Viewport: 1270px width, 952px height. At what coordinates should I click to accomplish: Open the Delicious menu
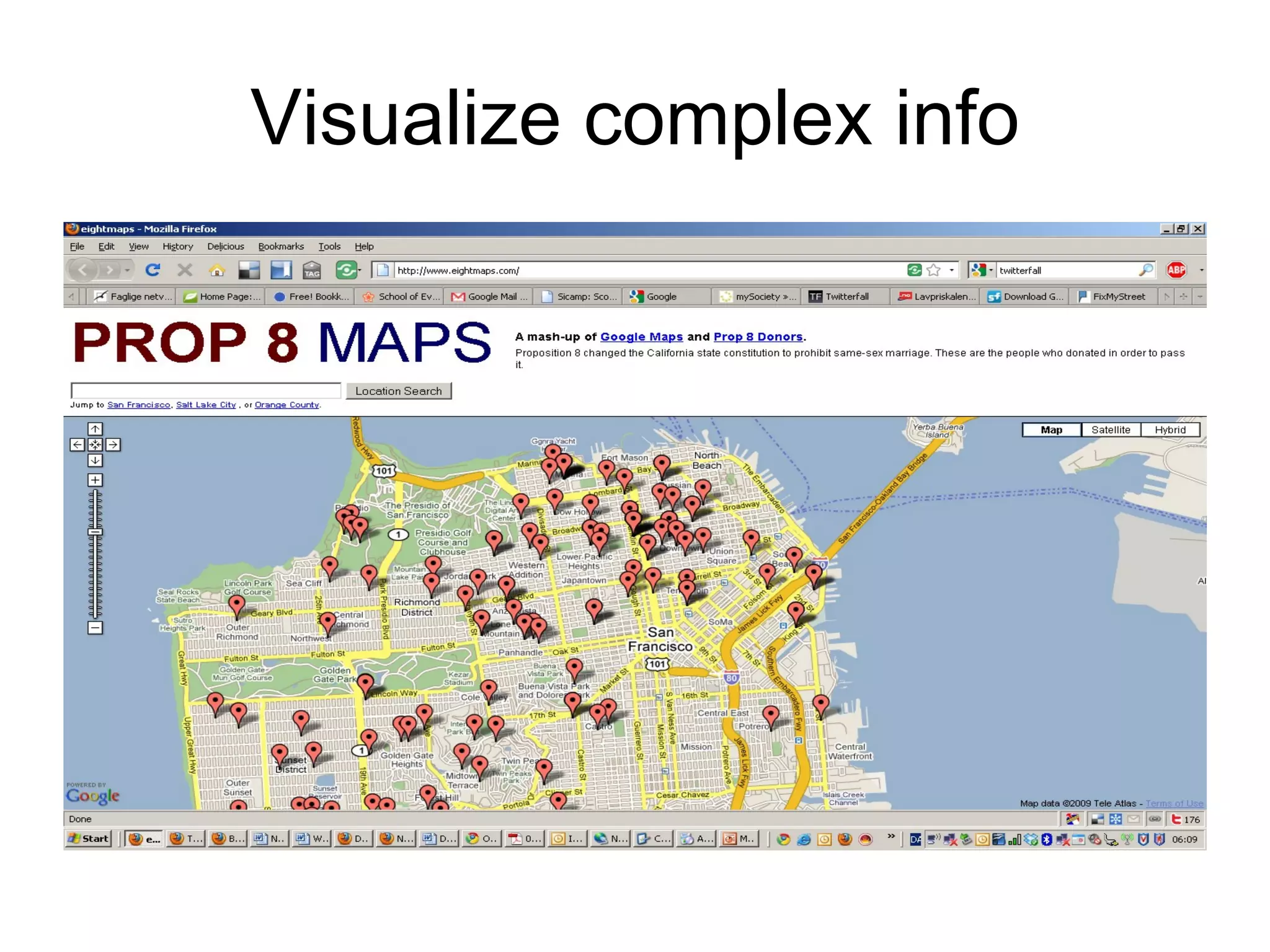pyautogui.click(x=226, y=247)
